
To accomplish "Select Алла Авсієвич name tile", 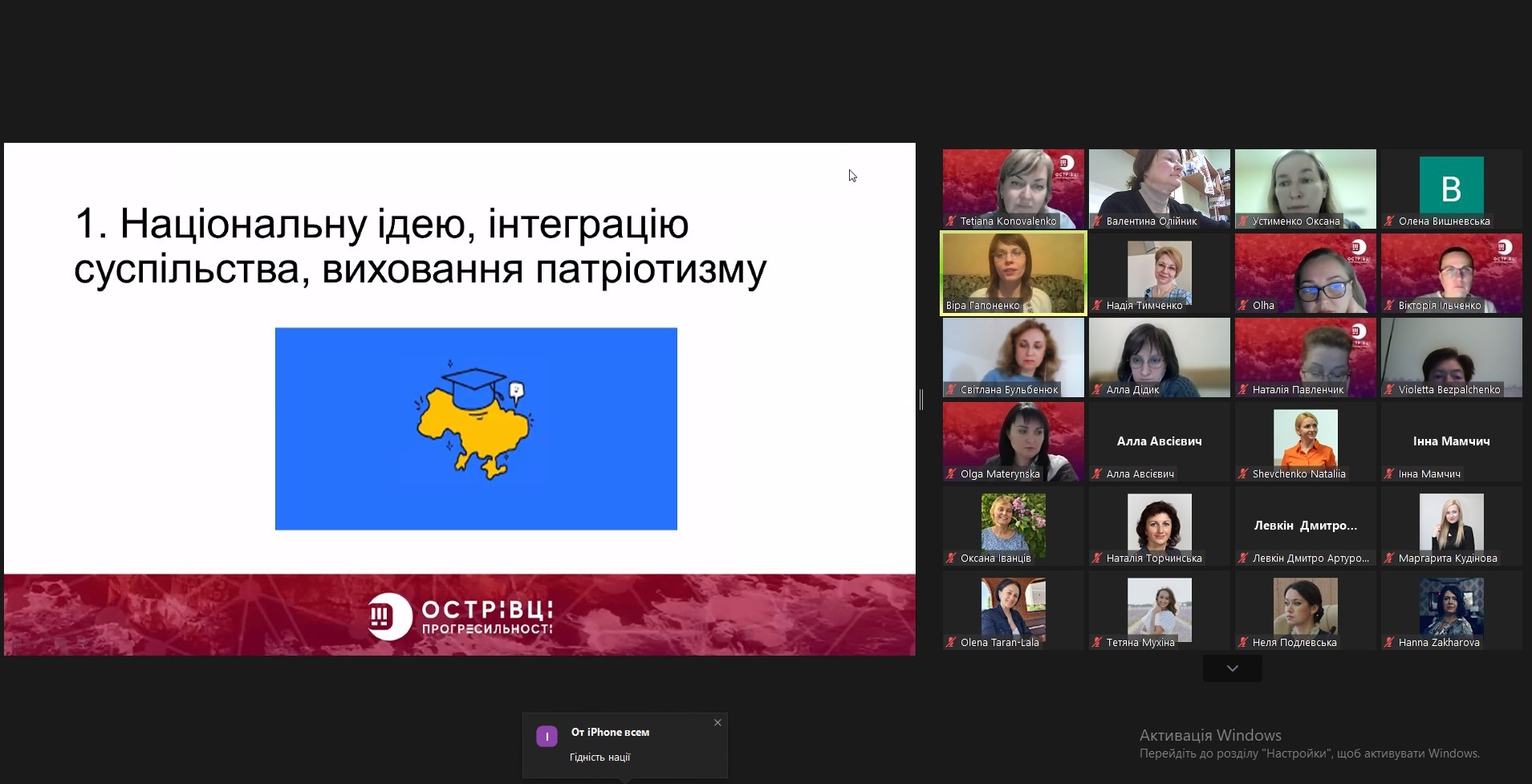I will click(x=1159, y=441).
